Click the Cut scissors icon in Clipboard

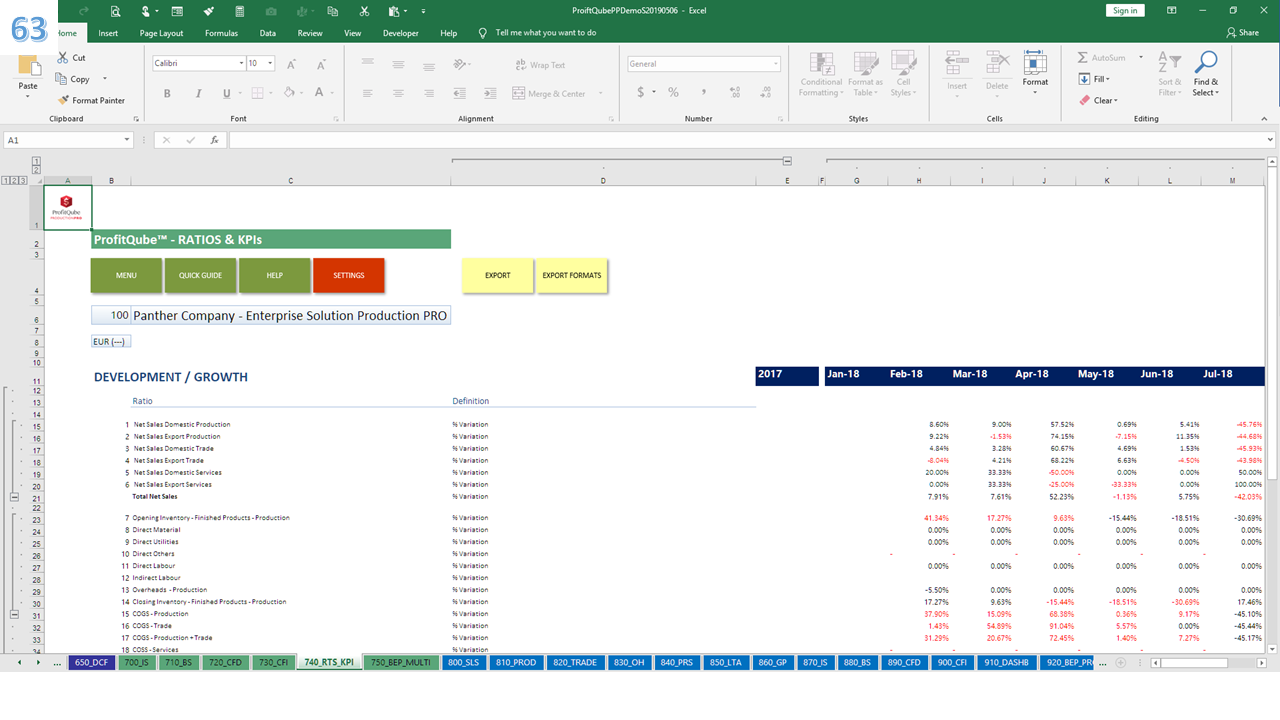click(x=64, y=58)
